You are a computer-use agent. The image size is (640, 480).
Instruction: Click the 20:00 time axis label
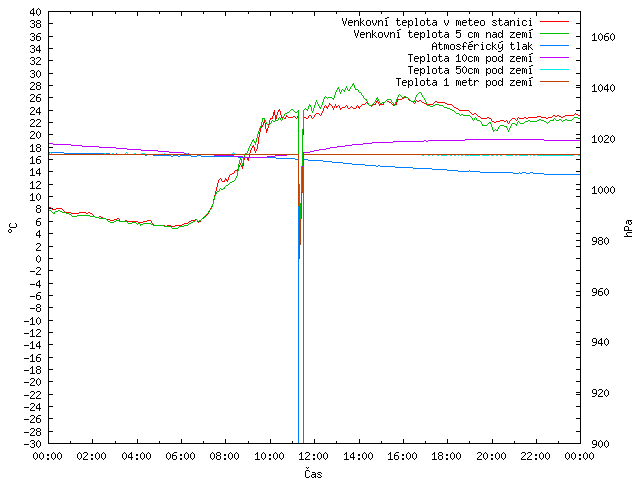coord(491,456)
